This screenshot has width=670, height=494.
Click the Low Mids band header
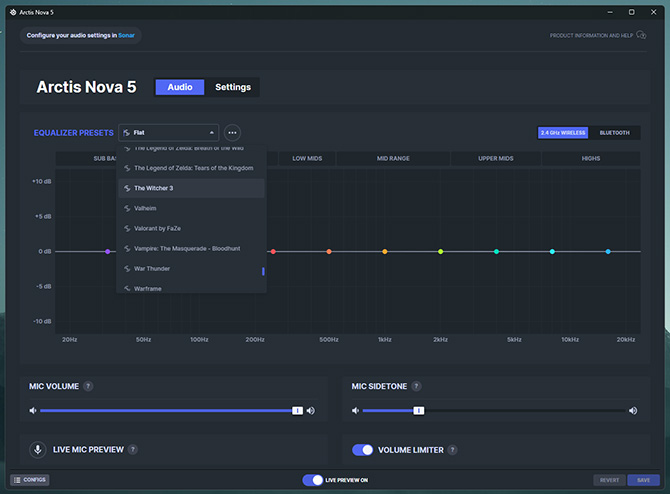pos(307,159)
